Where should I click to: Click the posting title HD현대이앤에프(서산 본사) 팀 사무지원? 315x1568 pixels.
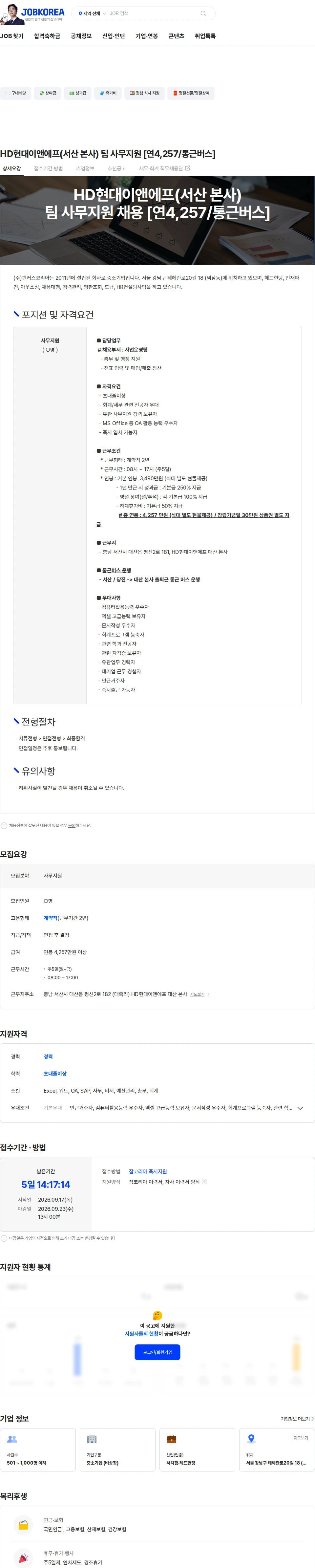coord(108,153)
